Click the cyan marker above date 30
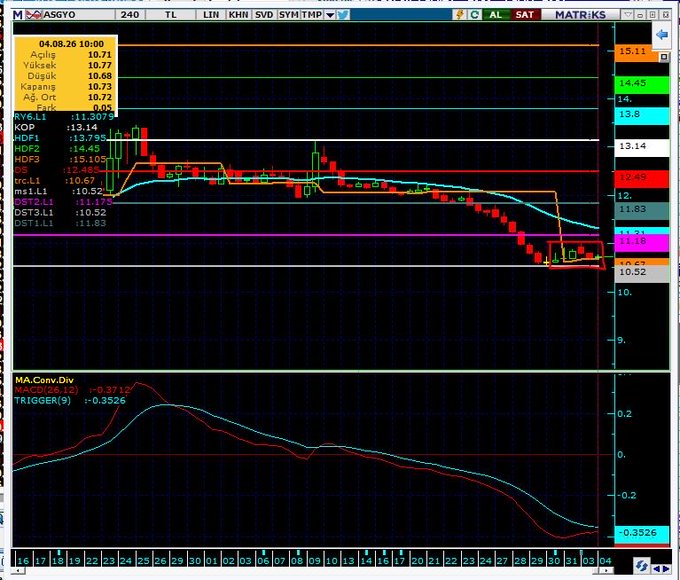Viewport: 680px width, 580px height. point(557,552)
